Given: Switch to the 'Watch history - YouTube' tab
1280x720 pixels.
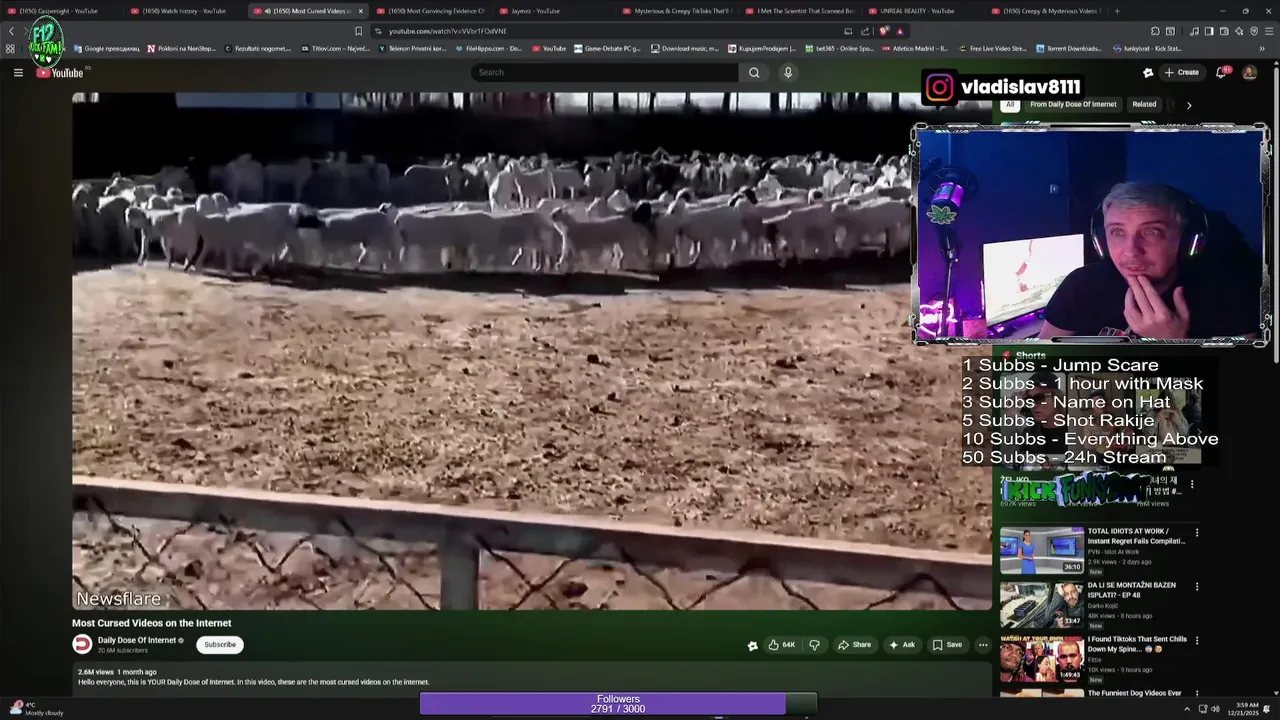Looking at the screenshot, I should [x=183, y=11].
